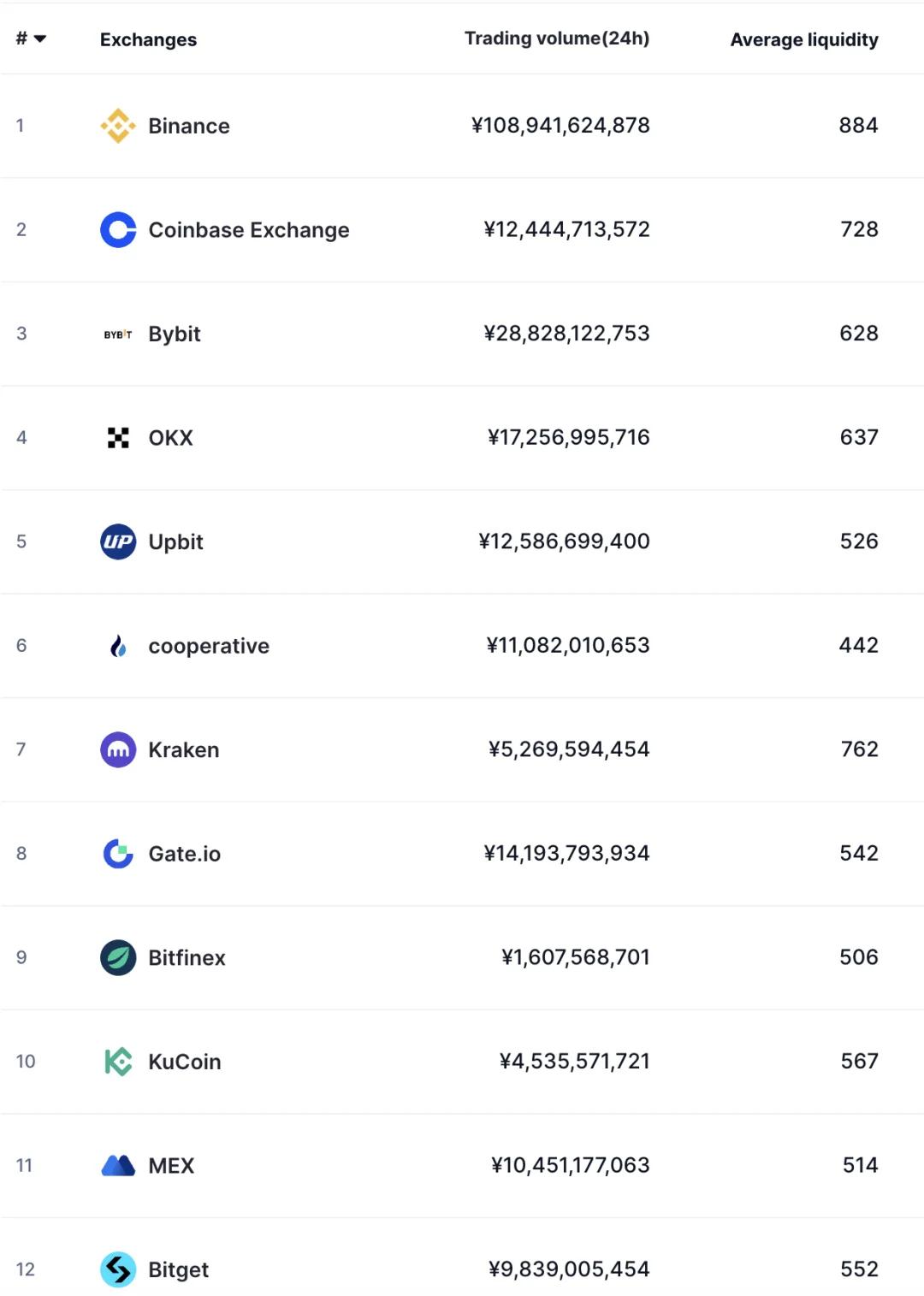Sort by the Average liquidity column

tap(803, 38)
